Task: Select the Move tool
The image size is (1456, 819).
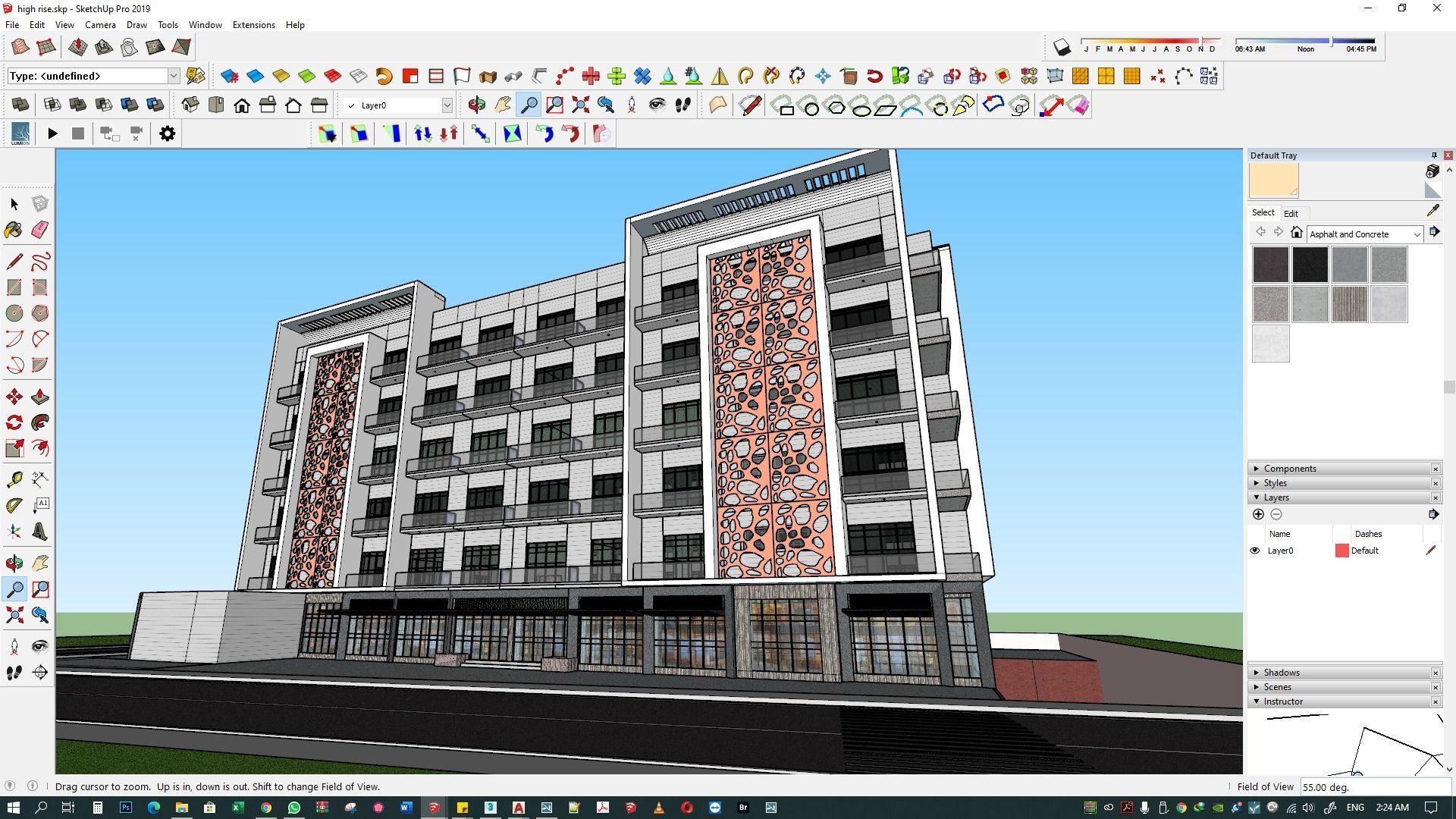Action: [x=14, y=397]
